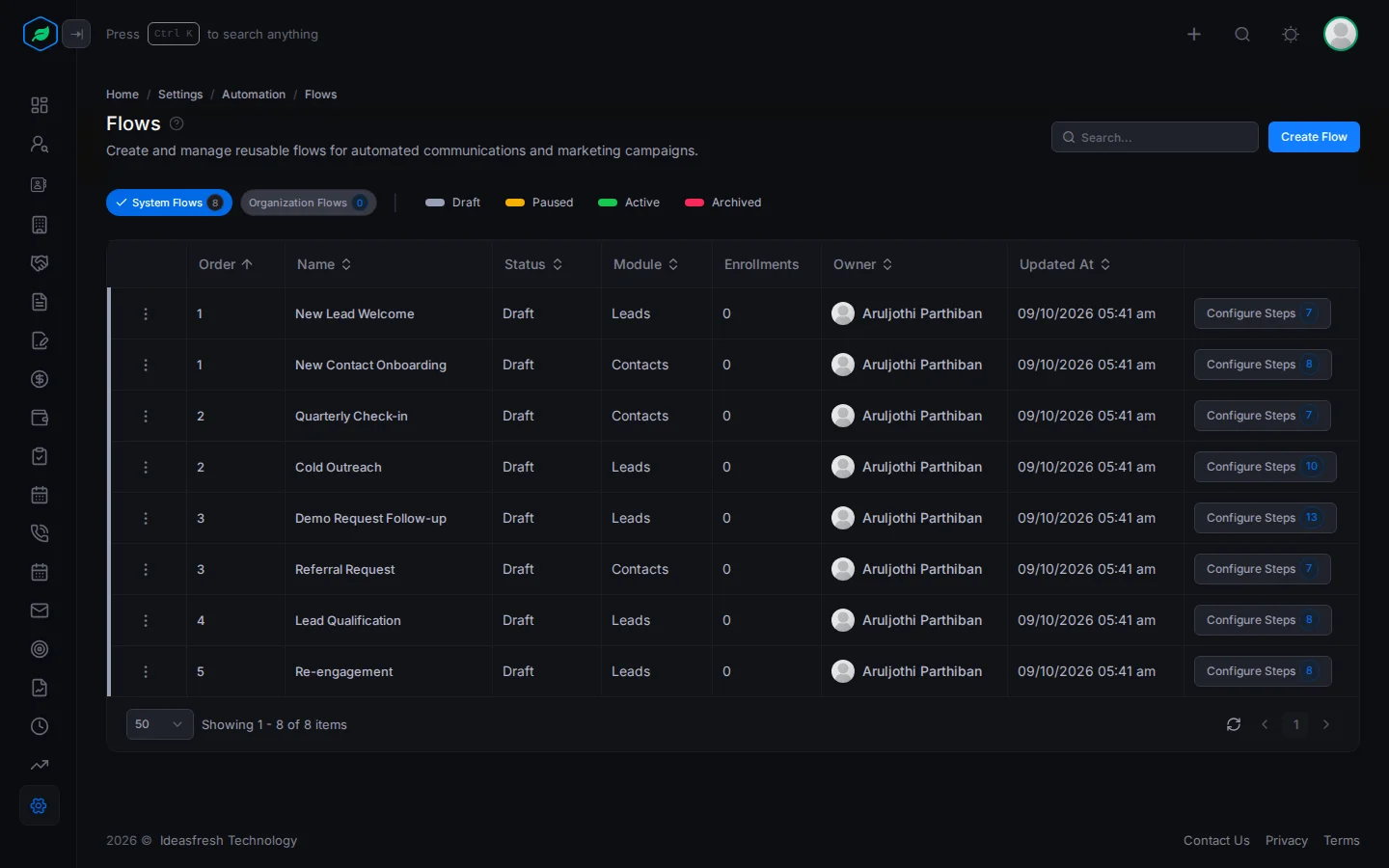Open the building companies sidebar icon
Image resolution: width=1389 pixels, height=868 pixels.
(x=40, y=225)
